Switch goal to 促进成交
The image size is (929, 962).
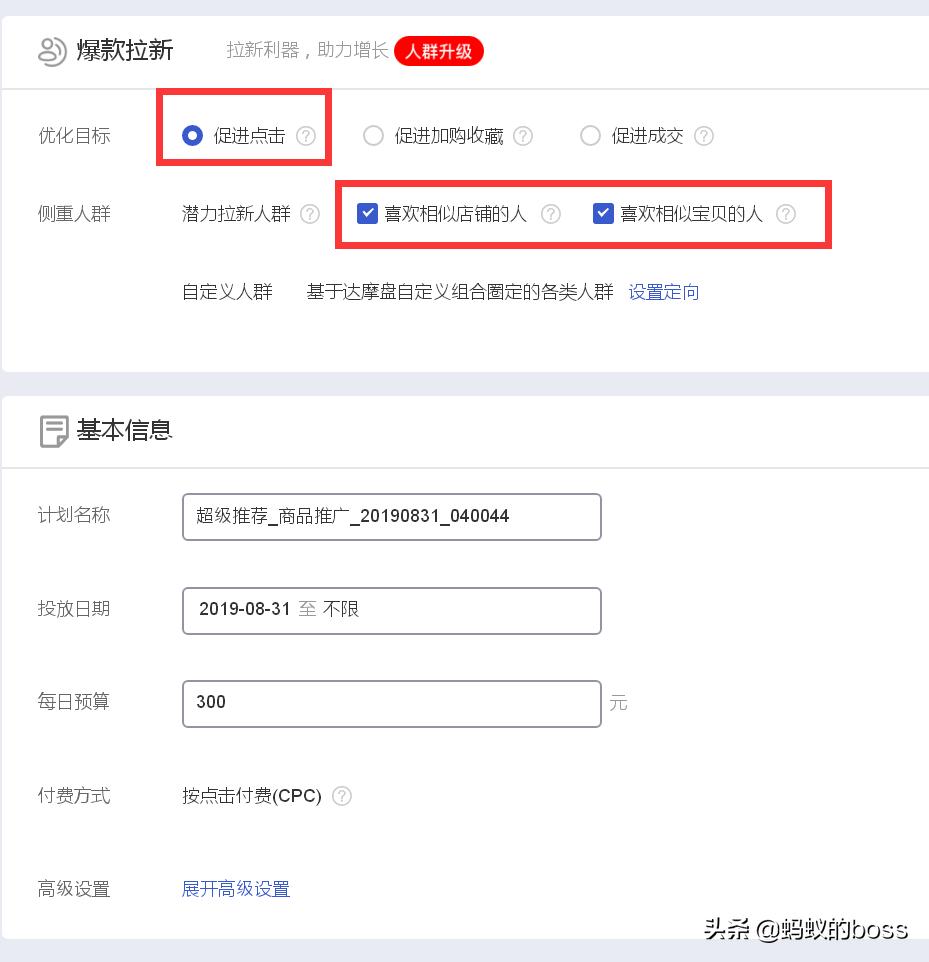590,135
